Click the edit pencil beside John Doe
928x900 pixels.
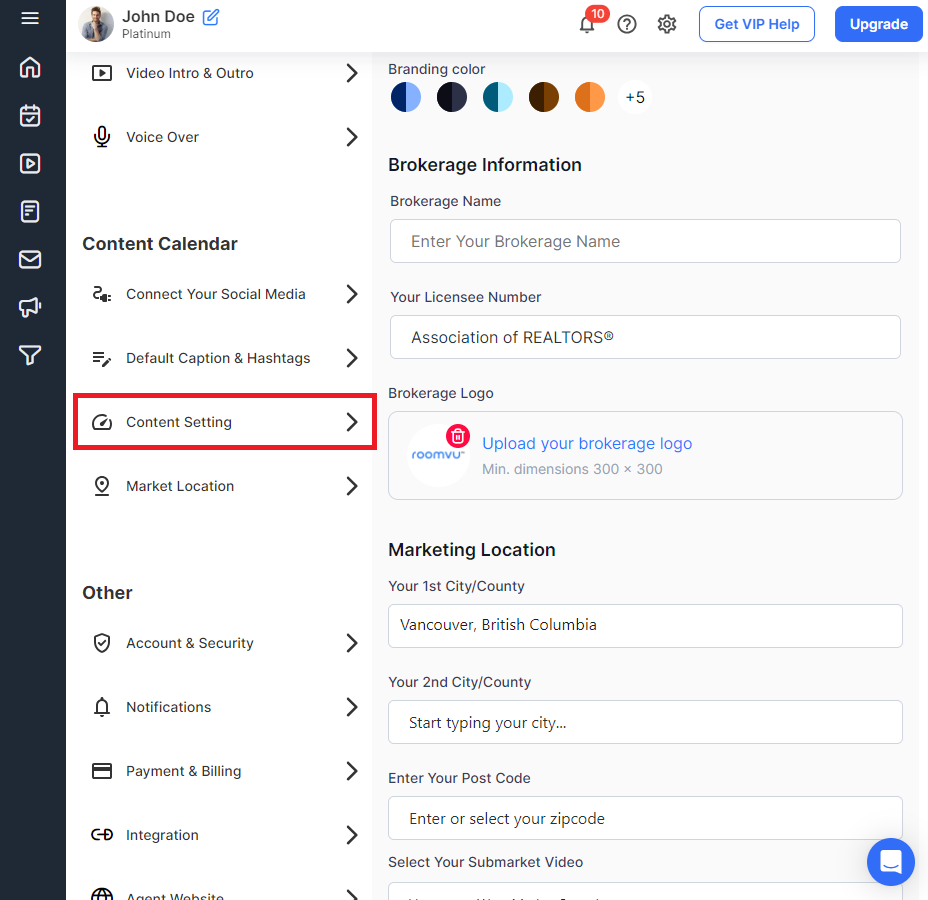tap(211, 17)
